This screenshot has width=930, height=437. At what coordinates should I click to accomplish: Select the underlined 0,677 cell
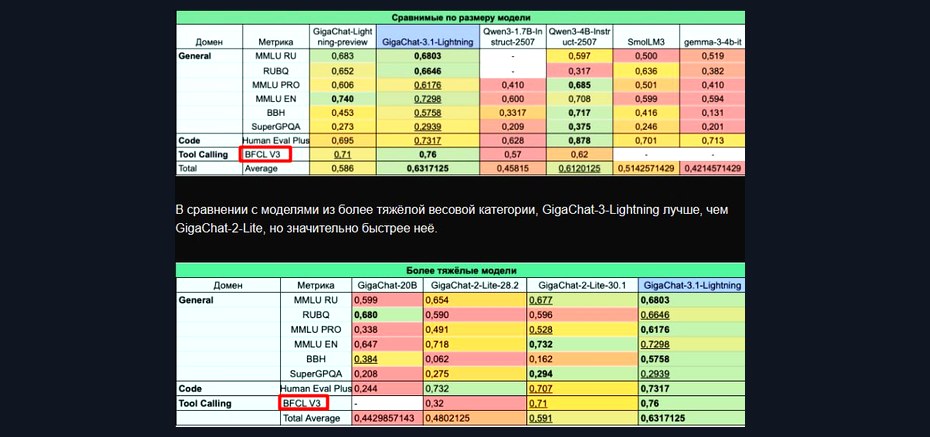point(582,301)
